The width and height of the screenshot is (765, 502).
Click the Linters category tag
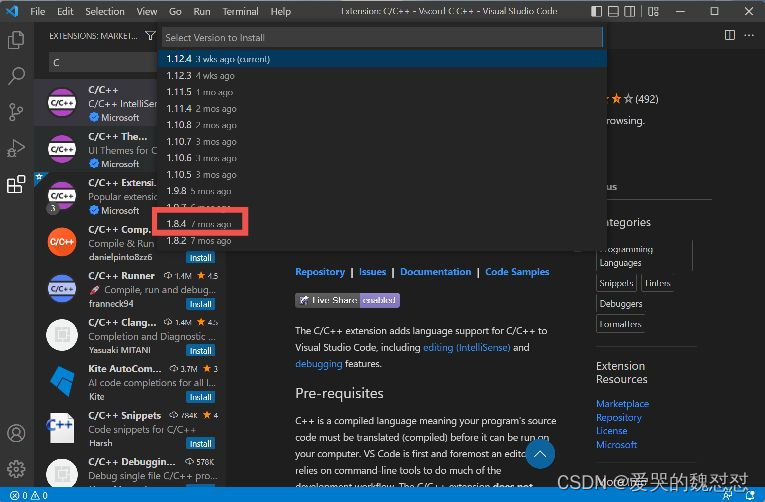pos(657,283)
